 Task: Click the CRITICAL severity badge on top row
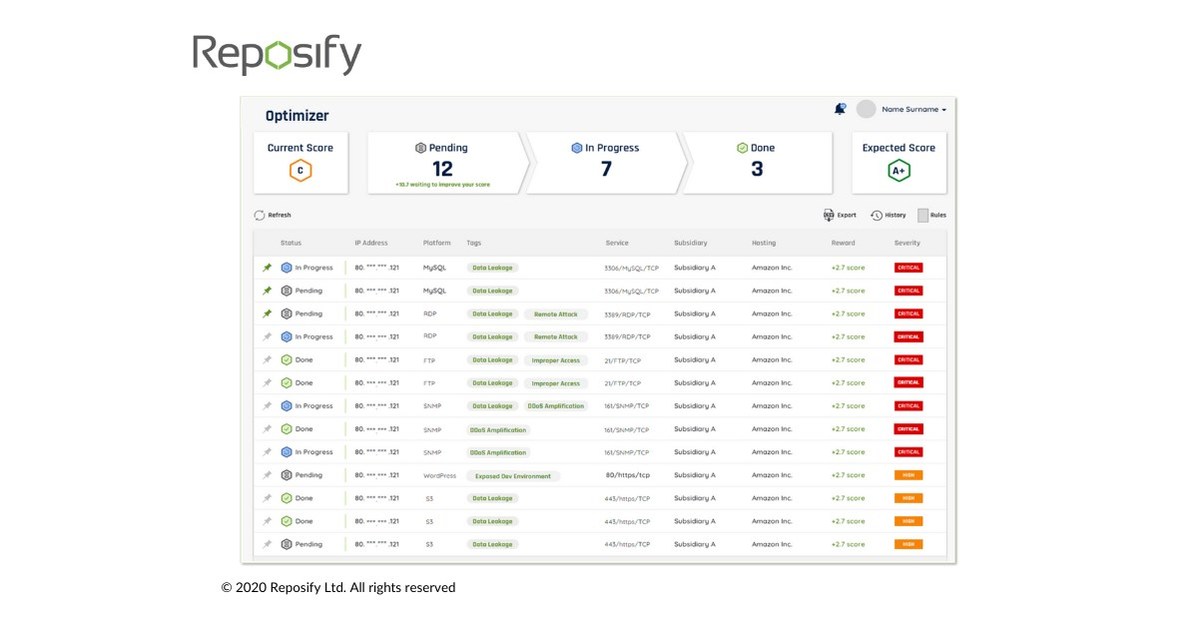(908, 267)
